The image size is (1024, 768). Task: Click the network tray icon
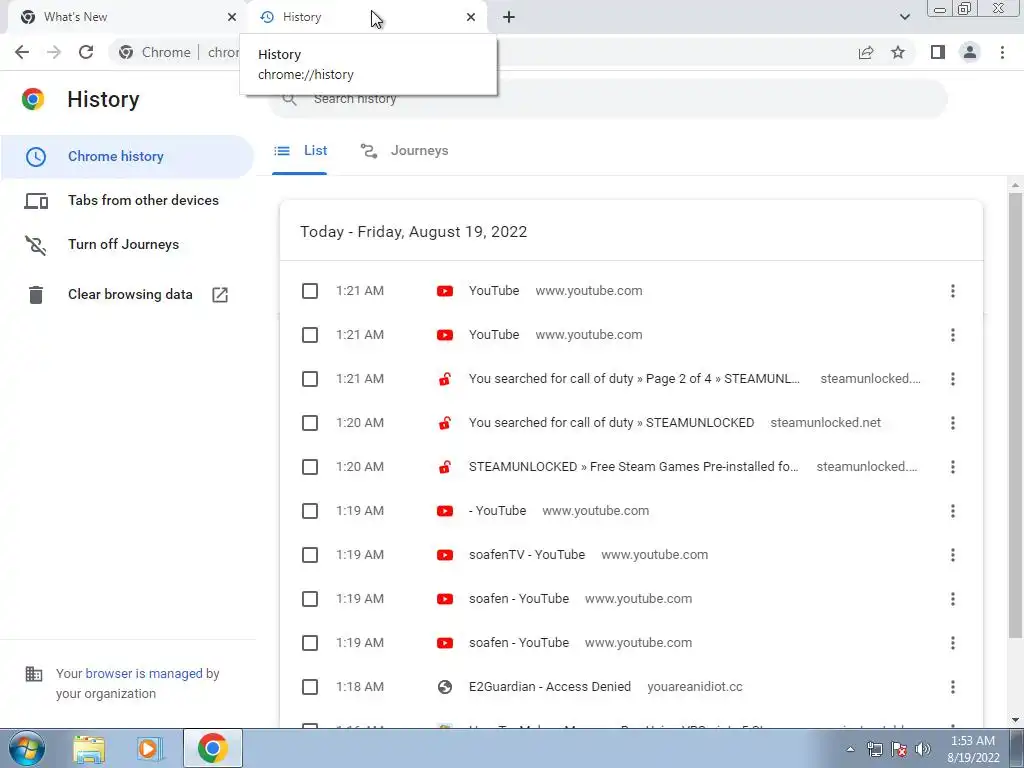874,749
